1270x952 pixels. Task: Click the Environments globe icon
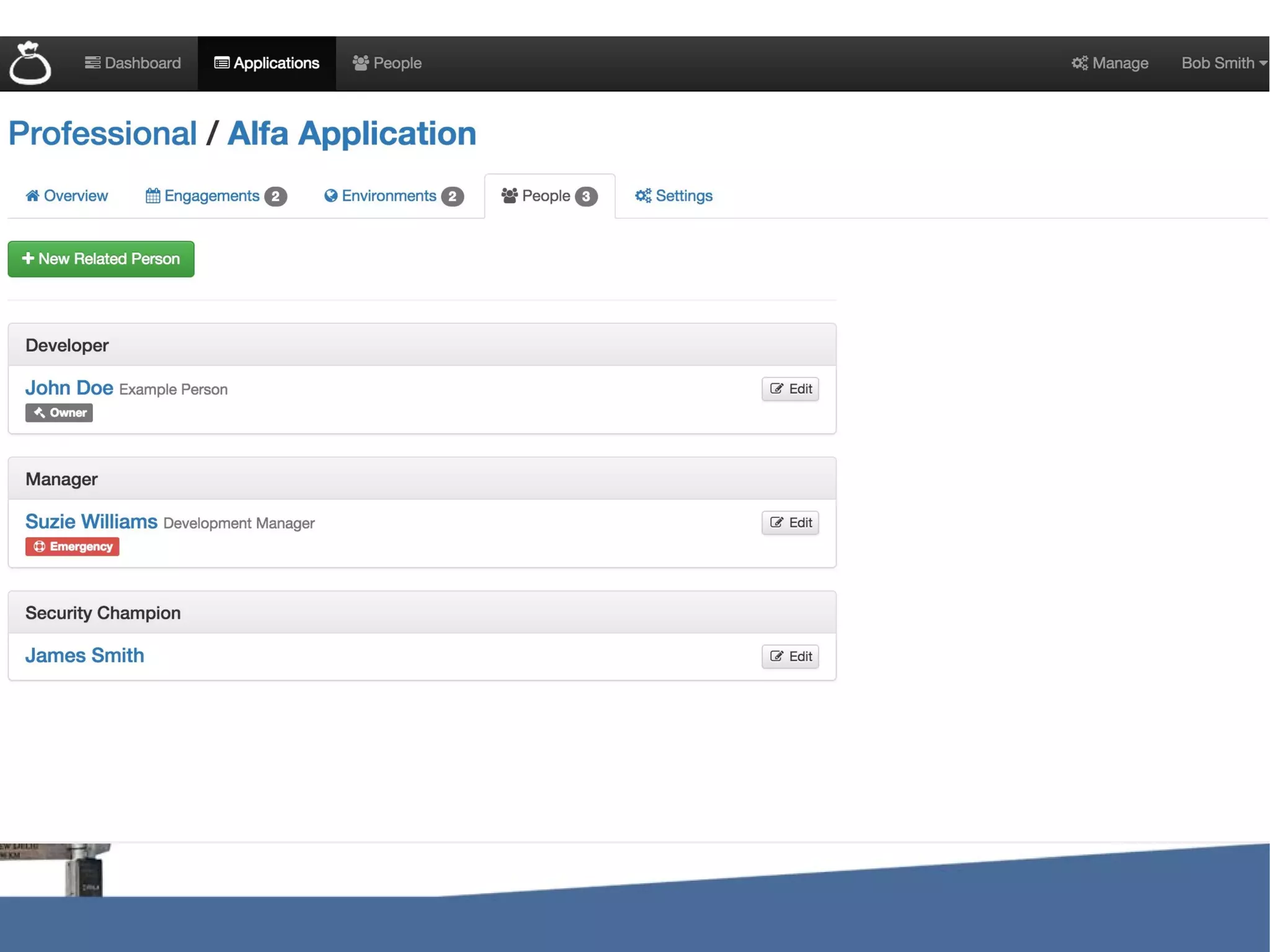click(x=331, y=196)
